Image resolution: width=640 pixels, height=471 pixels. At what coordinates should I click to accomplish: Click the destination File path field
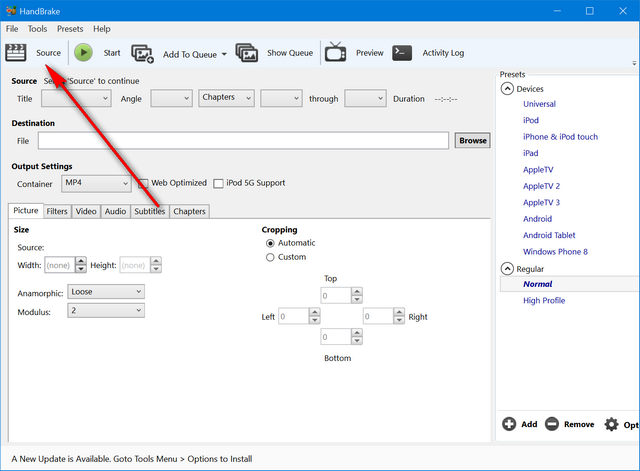pos(243,140)
